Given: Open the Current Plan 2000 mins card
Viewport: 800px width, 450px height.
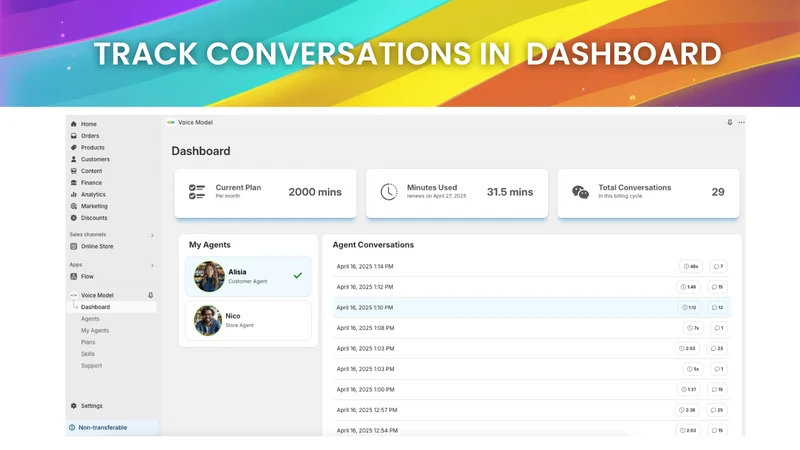Looking at the screenshot, I should tap(265, 193).
